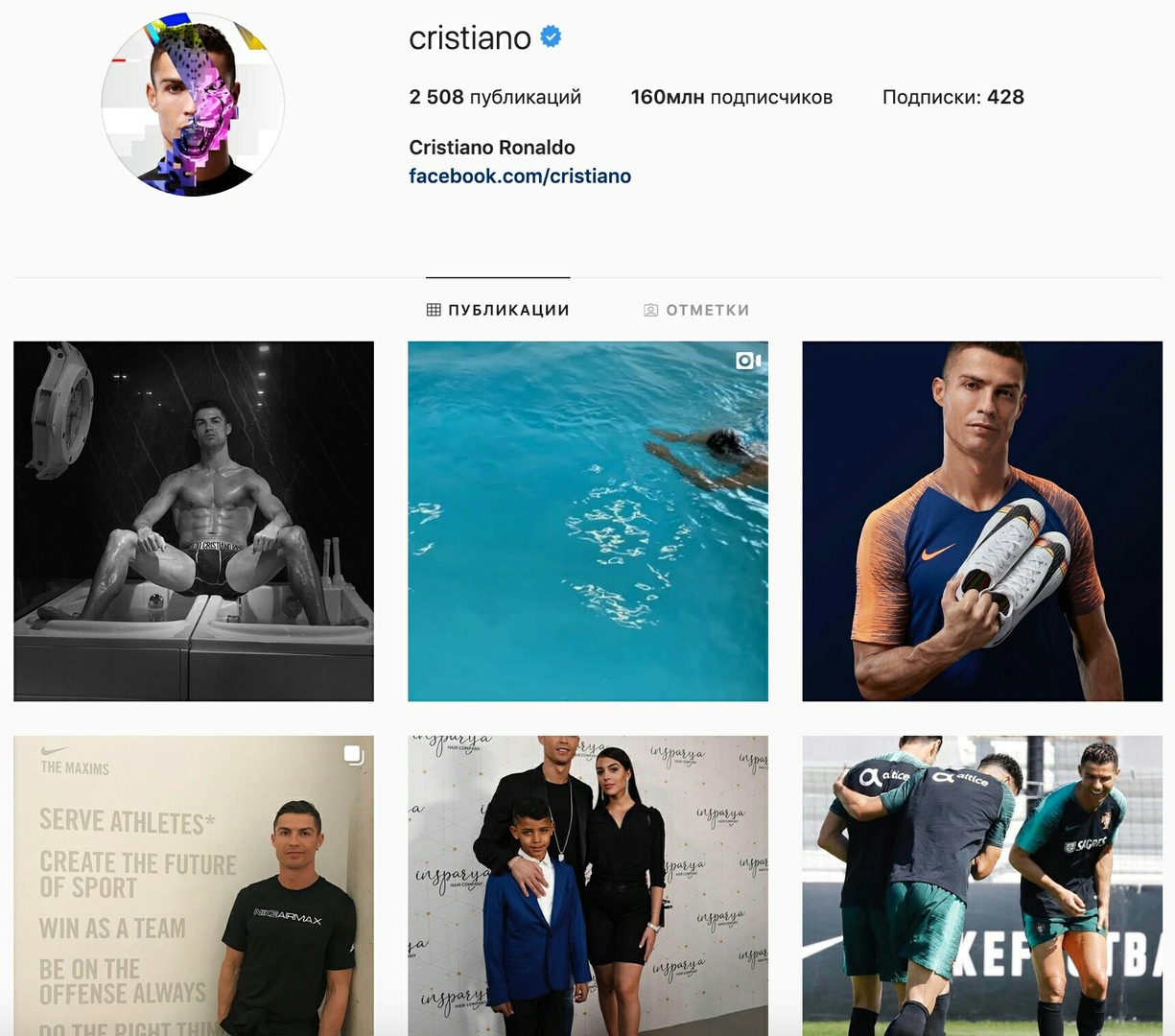The image size is (1175, 1036).
Task: Click the grid icon beside ПУБЛИКАЦИИ
Action: 434,310
